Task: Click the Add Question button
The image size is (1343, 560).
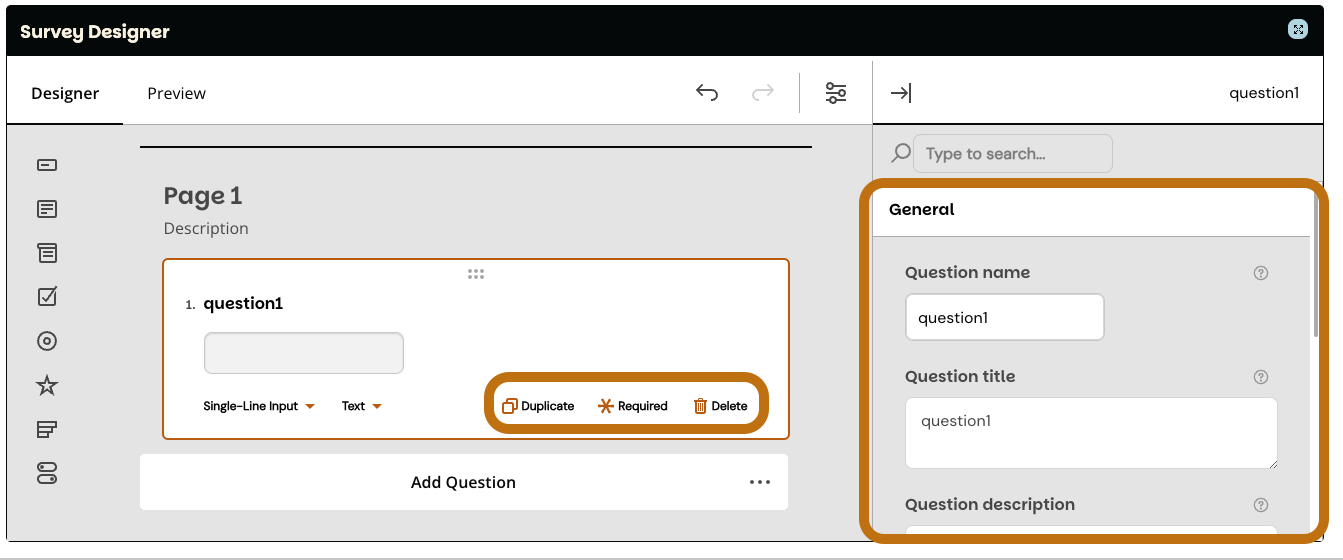Action: coord(463,482)
